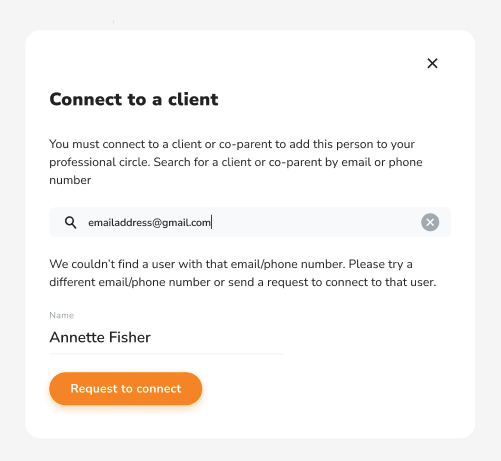Focus the email search input field

point(250,222)
